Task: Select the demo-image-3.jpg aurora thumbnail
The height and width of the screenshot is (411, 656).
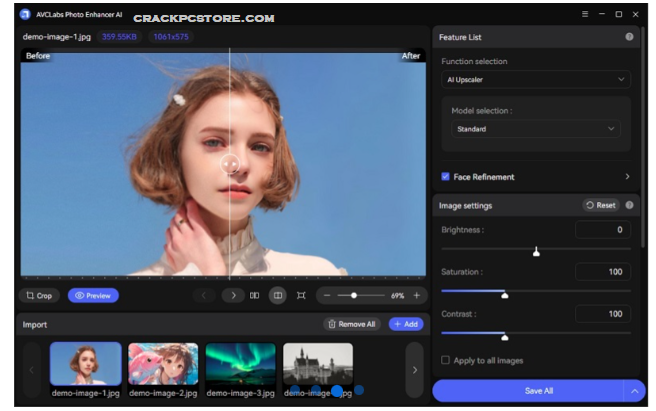Action: click(x=240, y=365)
